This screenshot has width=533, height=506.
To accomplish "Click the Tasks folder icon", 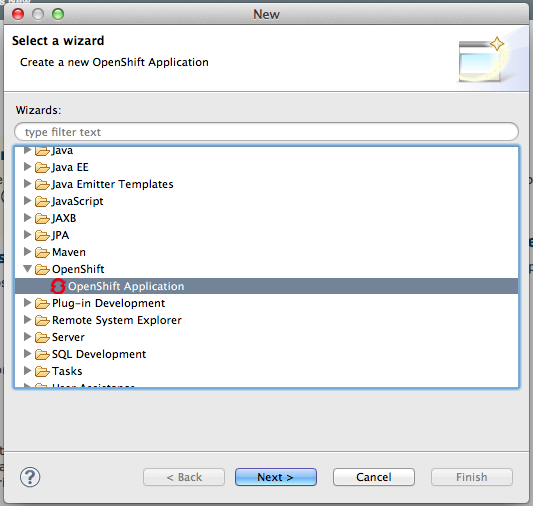I will 42,371.
